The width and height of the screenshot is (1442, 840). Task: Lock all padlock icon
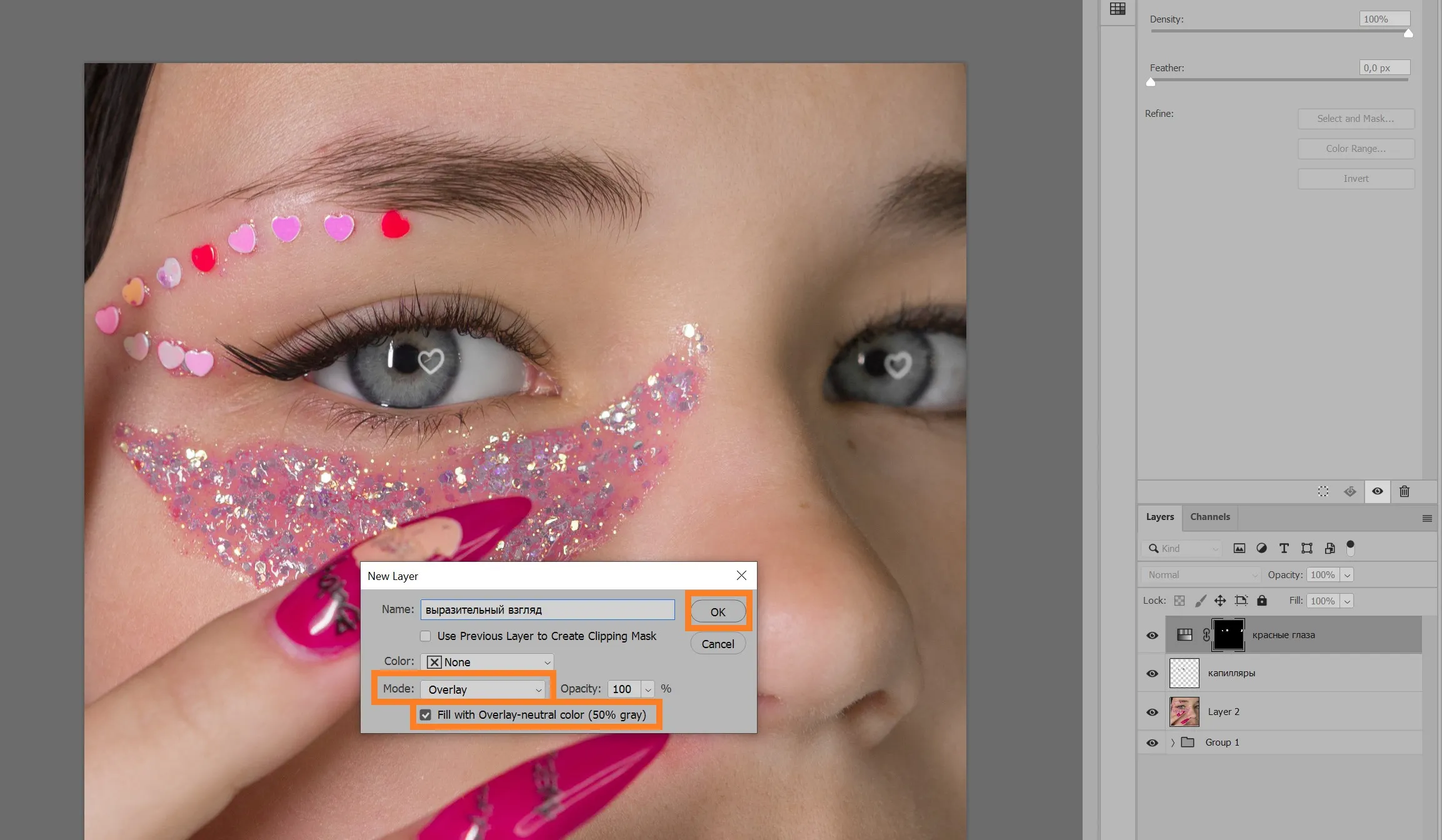(x=1262, y=601)
